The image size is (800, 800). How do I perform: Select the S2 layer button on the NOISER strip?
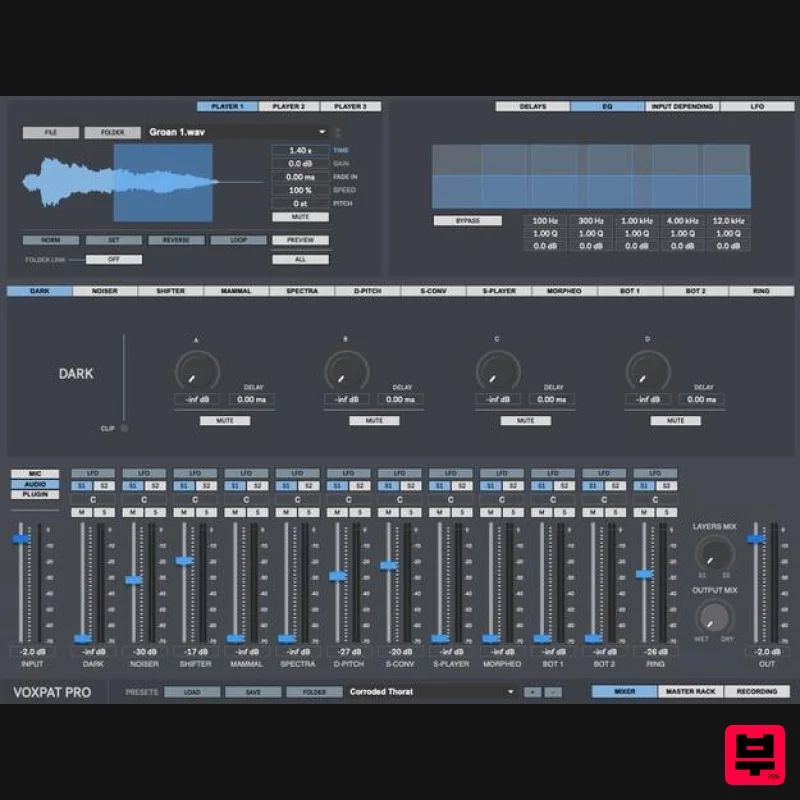[x=154, y=483]
